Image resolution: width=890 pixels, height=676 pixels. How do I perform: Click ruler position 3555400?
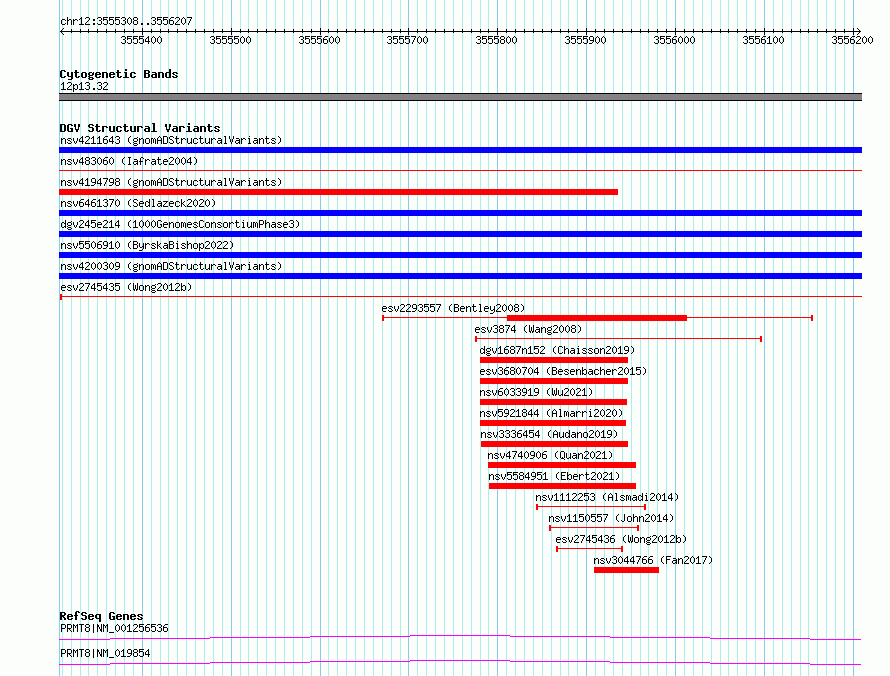(x=141, y=40)
